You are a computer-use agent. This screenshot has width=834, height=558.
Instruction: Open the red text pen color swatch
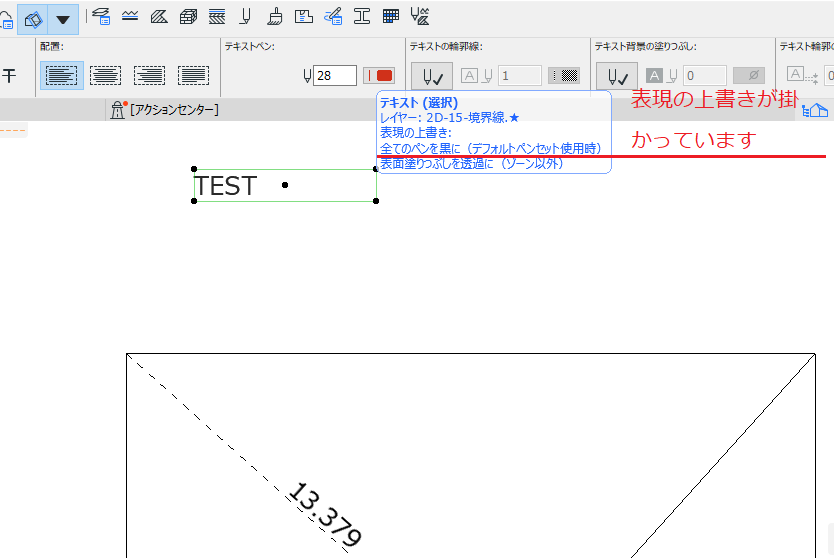coord(379,76)
